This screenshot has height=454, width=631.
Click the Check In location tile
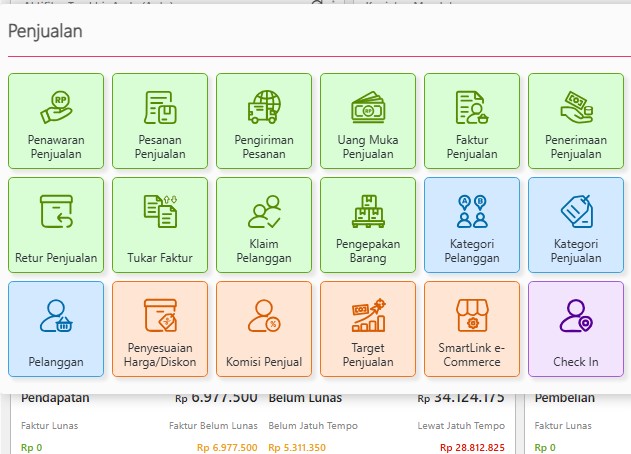[x=576, y=329]
